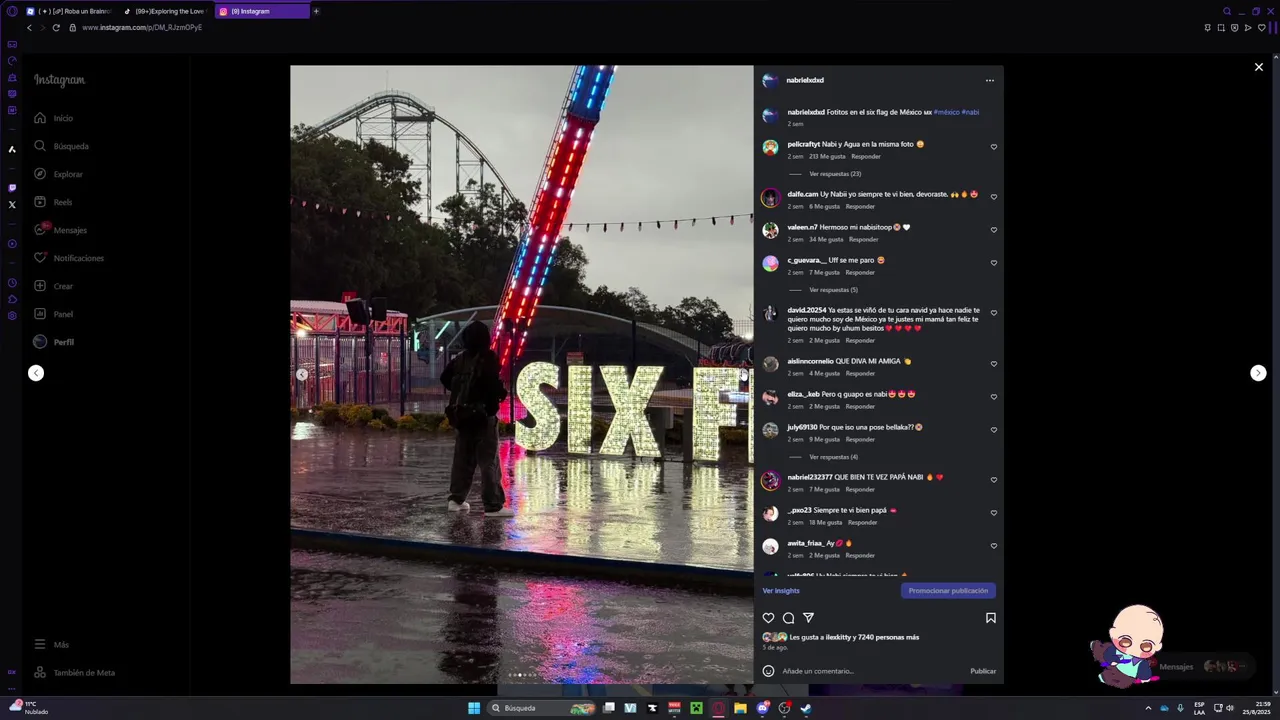This screenshot has width=1280, height=720.
Task: Reload the page
Action: click(x=56, y=27)
